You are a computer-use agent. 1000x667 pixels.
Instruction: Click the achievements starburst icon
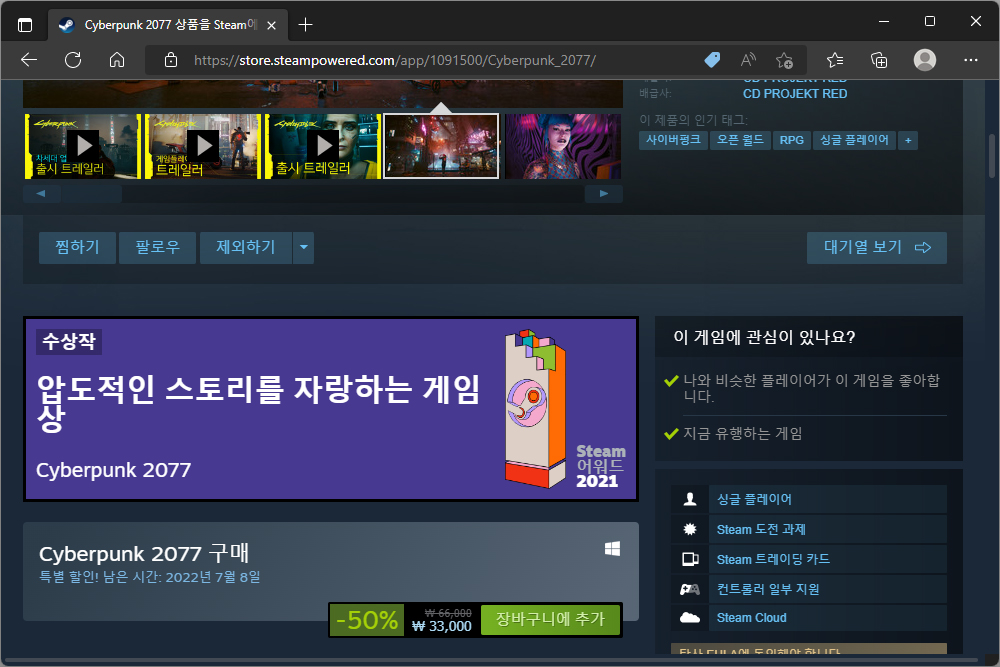[x=690, y=529]
